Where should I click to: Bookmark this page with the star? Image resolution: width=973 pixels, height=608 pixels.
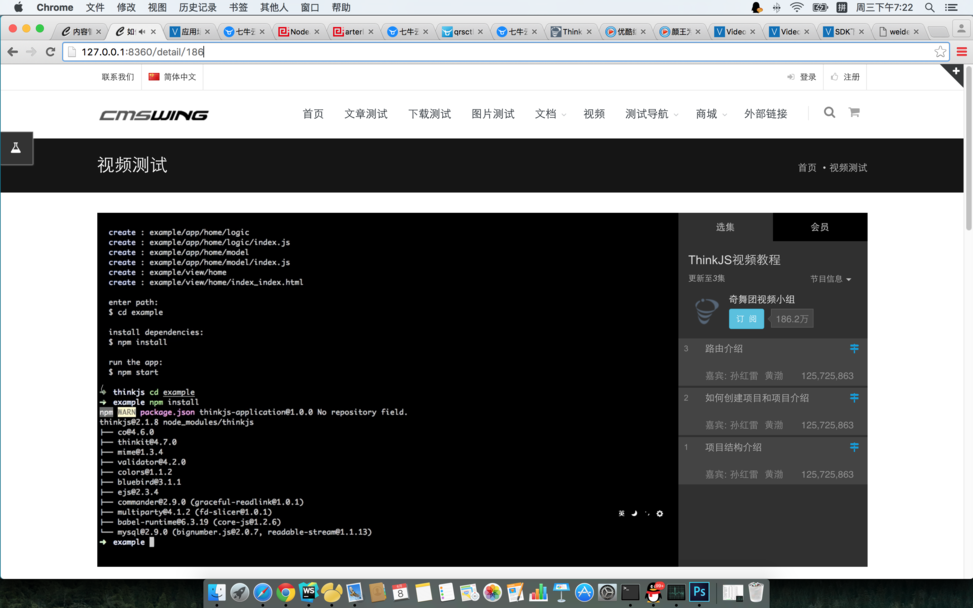(x=940, y=51)
